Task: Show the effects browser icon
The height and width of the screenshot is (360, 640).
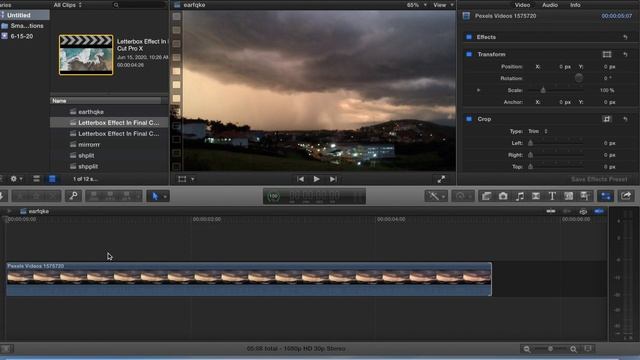Action: [x=486, y=196]
